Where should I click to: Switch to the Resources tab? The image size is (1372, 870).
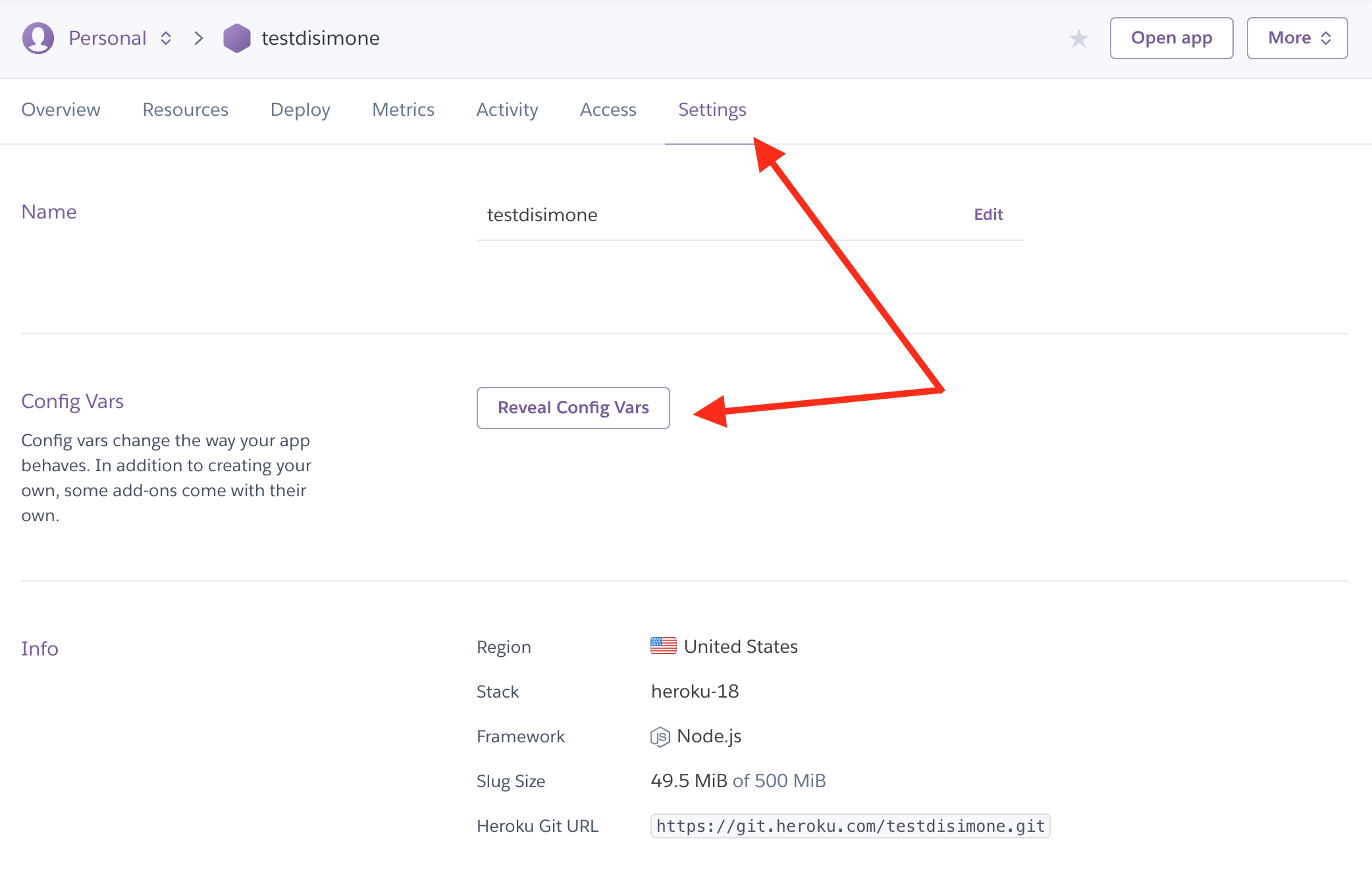click(185, 109)
